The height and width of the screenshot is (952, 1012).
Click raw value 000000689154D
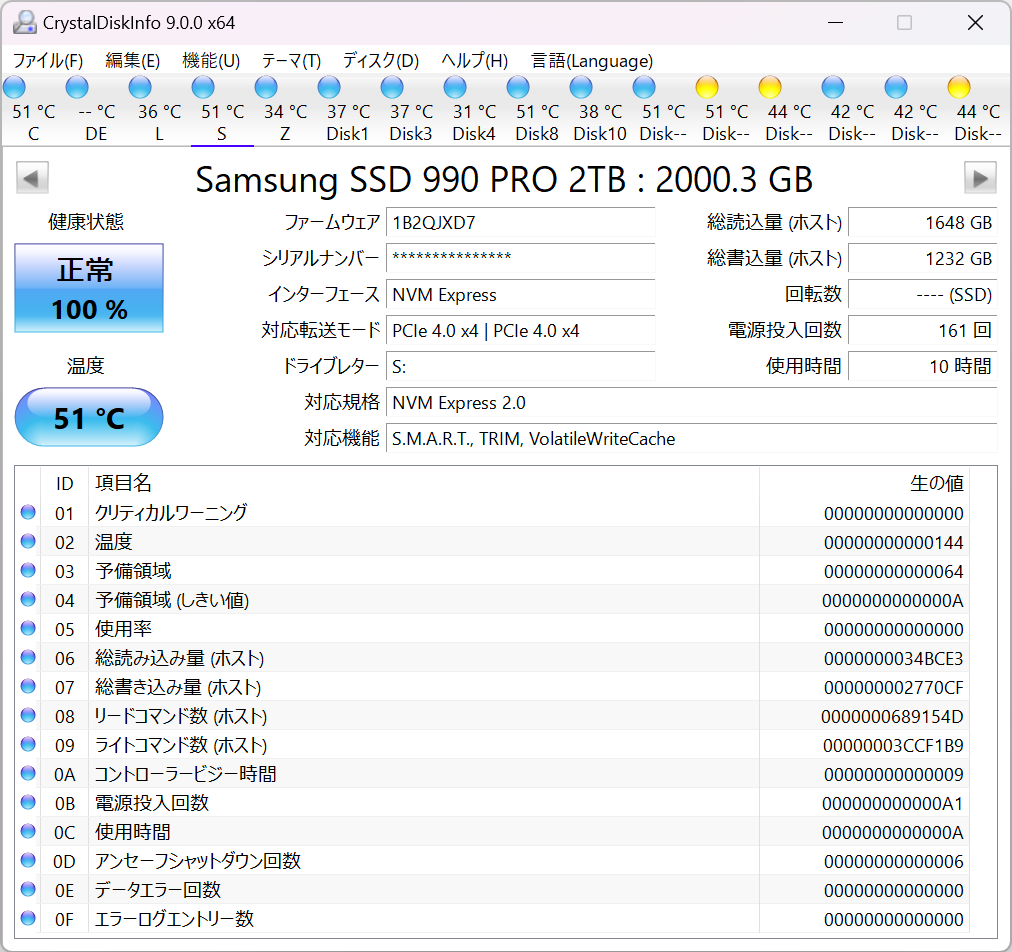(892, 716)
